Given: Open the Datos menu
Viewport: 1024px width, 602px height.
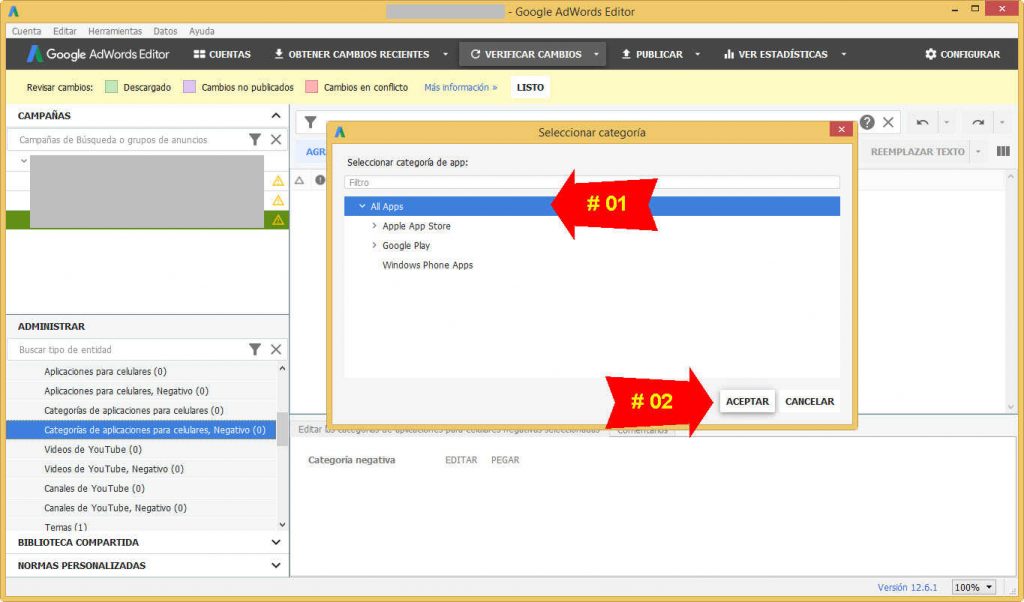Looking at the screenshot, I should tap(165, 30).
